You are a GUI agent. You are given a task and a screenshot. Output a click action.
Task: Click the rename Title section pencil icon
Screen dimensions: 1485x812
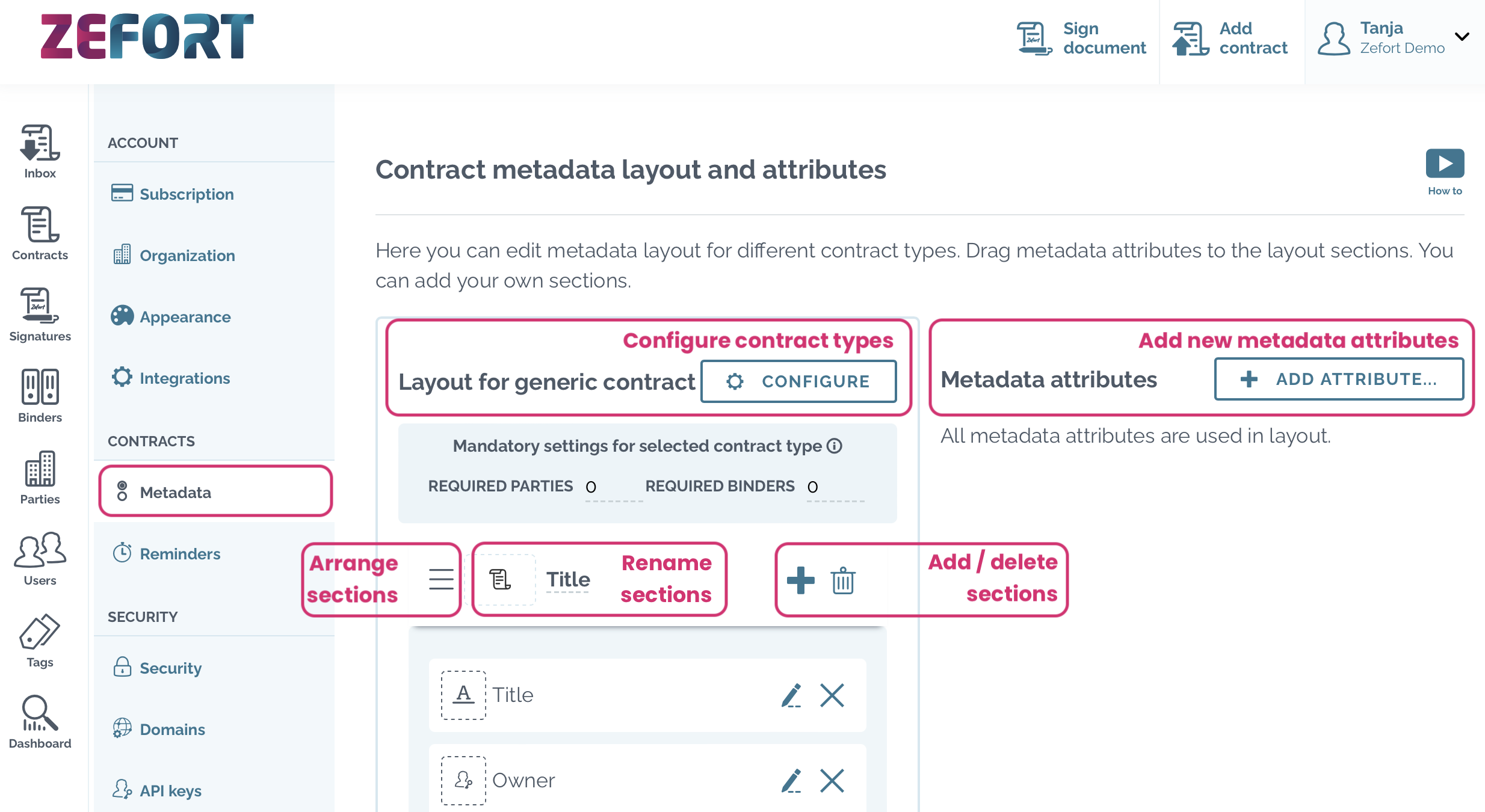coord(790,694)
